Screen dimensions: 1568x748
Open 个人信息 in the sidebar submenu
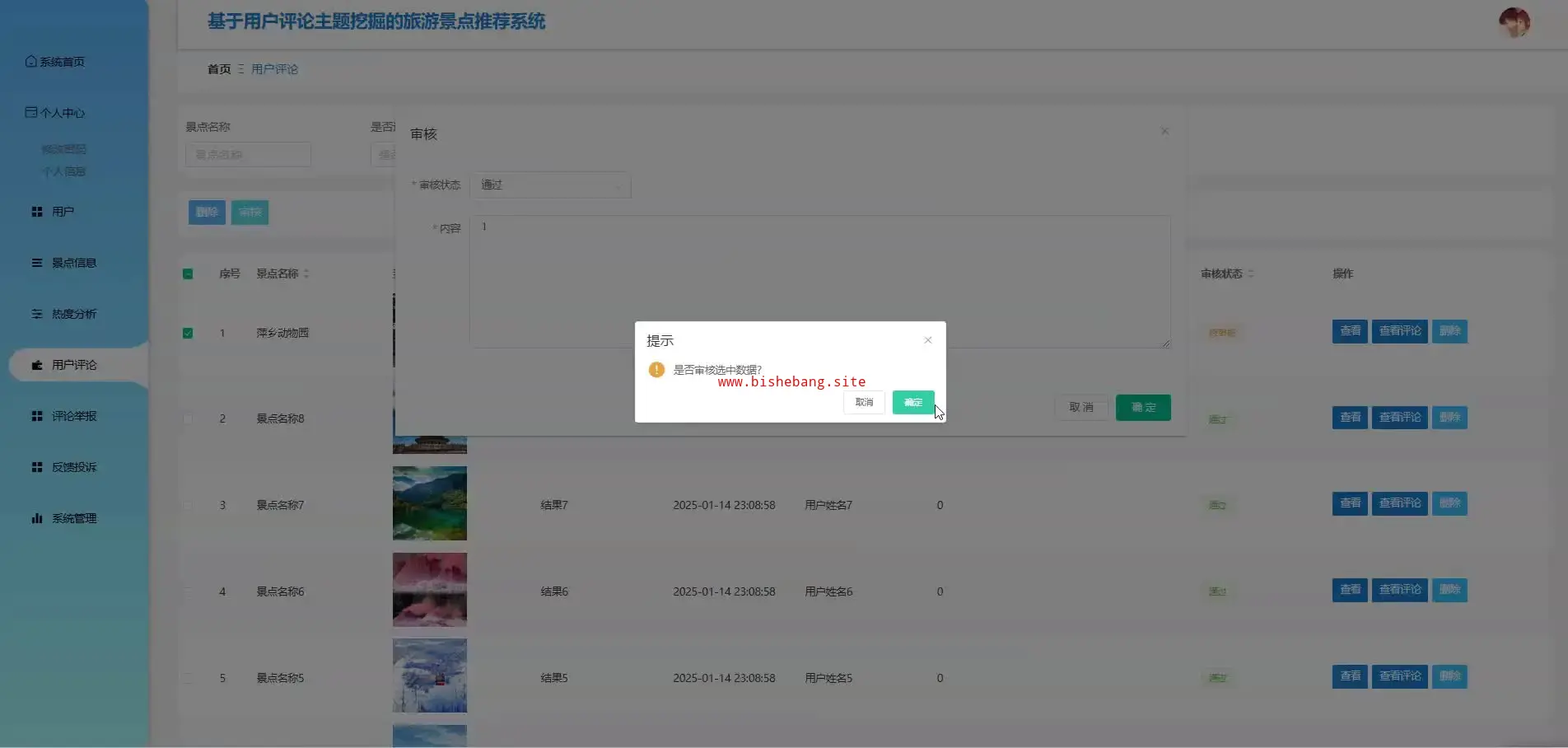[x=64, y=171]
